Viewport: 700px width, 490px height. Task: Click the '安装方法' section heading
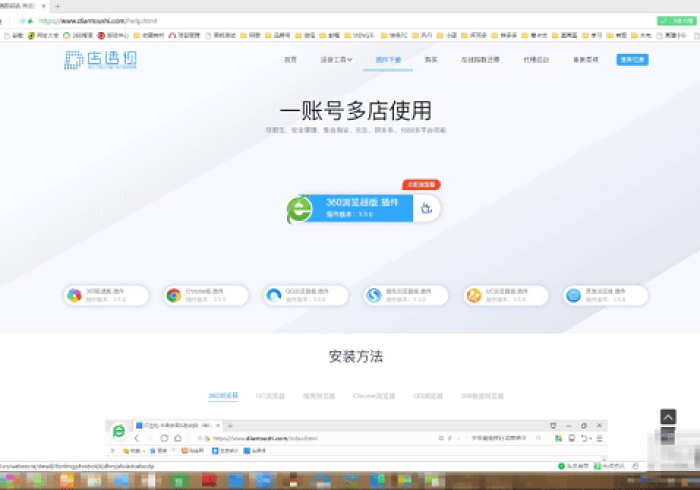[x=356, y=356]
